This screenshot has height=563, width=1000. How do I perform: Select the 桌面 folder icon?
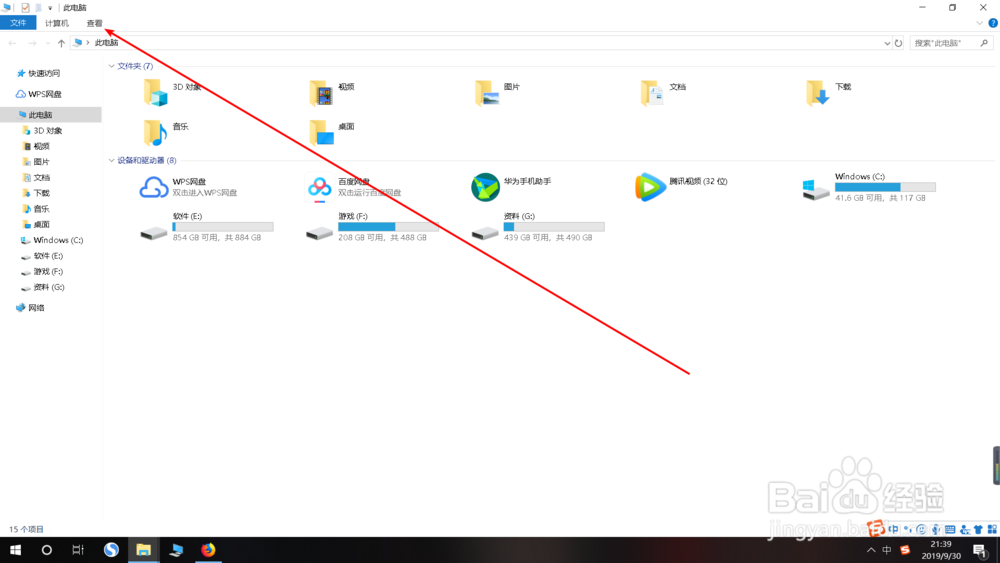[321, 132]
